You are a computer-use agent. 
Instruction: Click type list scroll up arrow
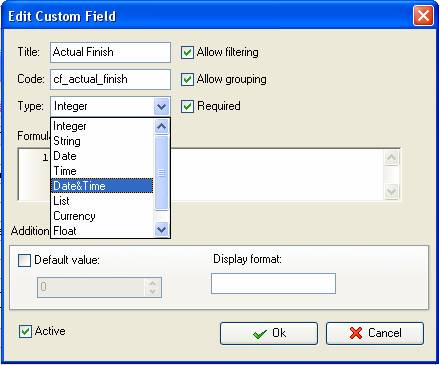162,127
